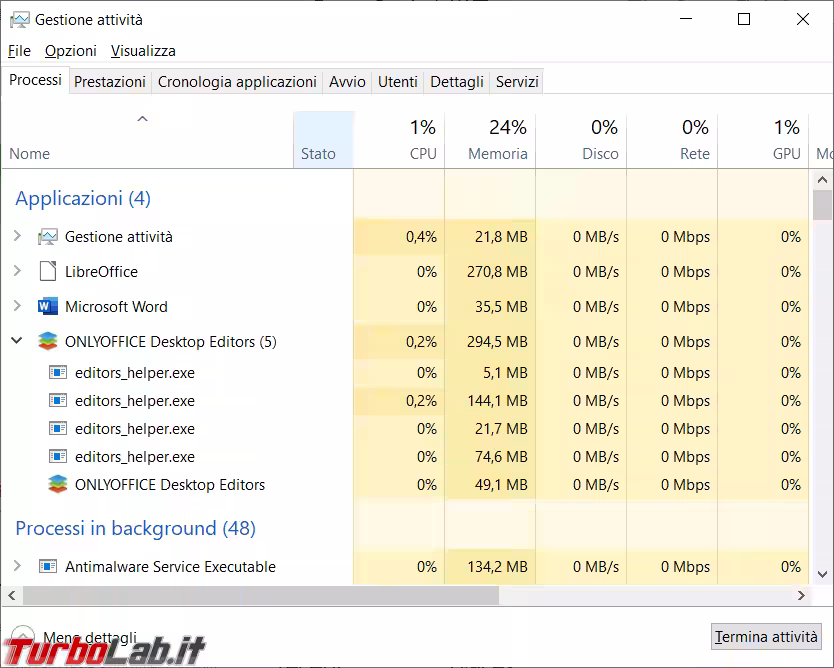The image size is (834, 668).
Task: Click the Gestione attività process icon
Action: point(48,237)
